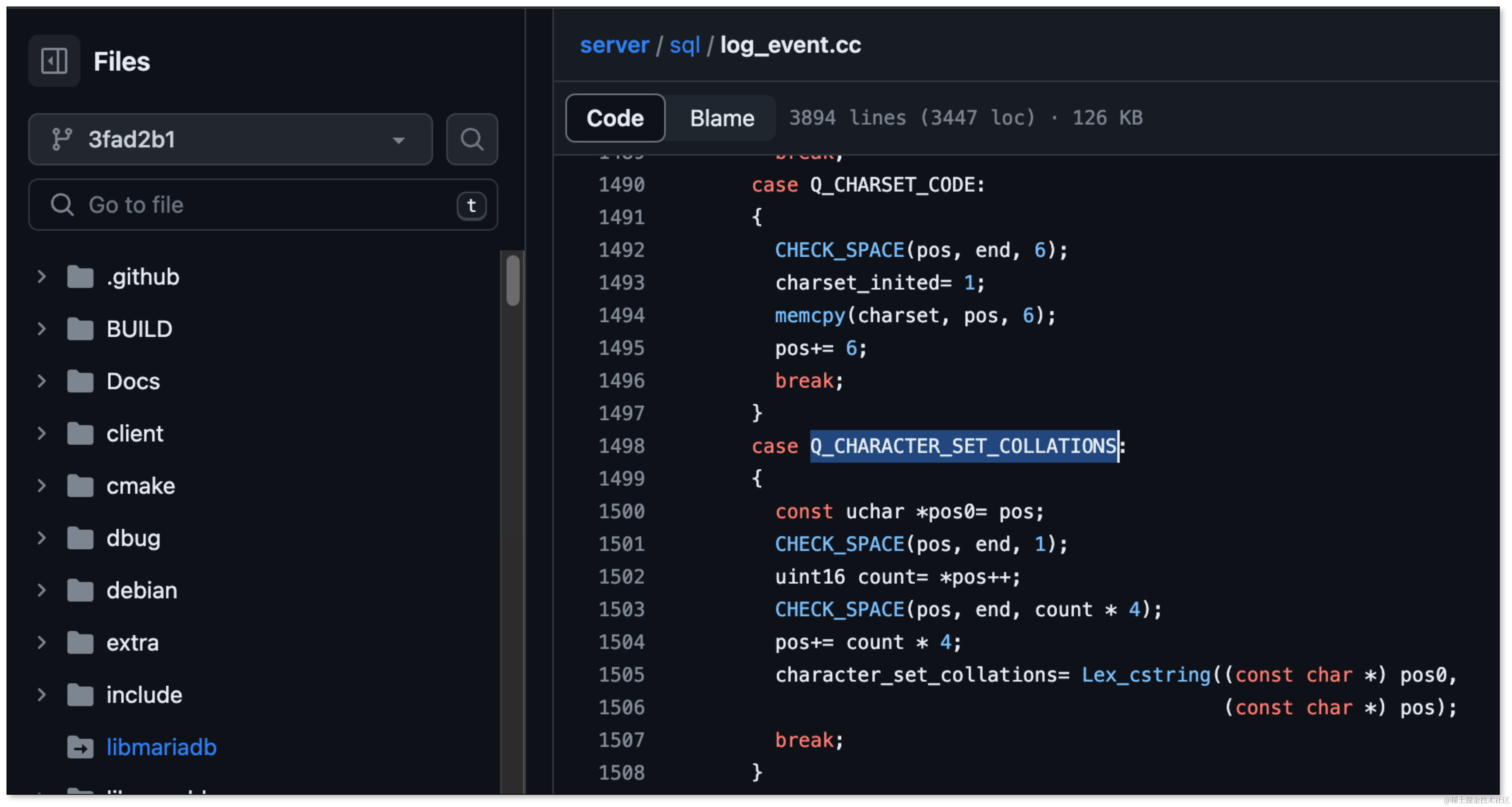This screenshot has width=1512, height=807.
Task: Click the 't' keyboard shortcut badge in search field
Action: 471,206
